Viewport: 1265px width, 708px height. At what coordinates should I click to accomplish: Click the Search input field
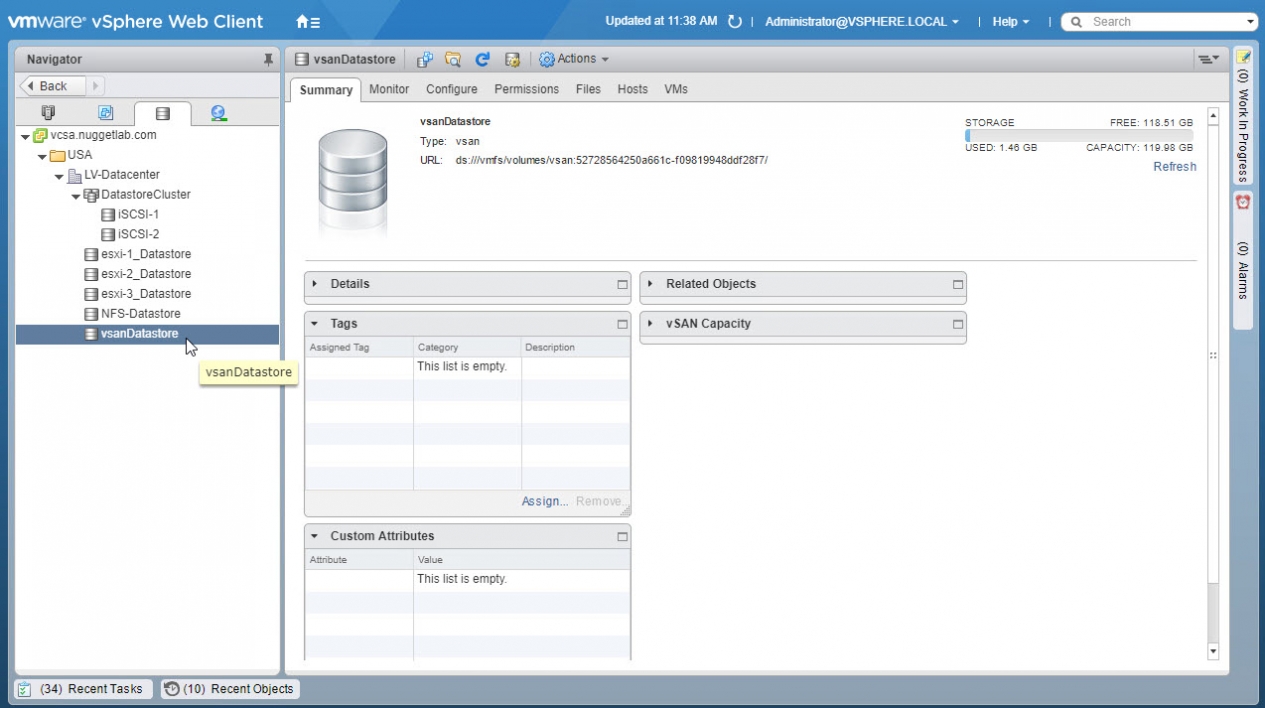pyautogui.click(x=1160, y=22)
